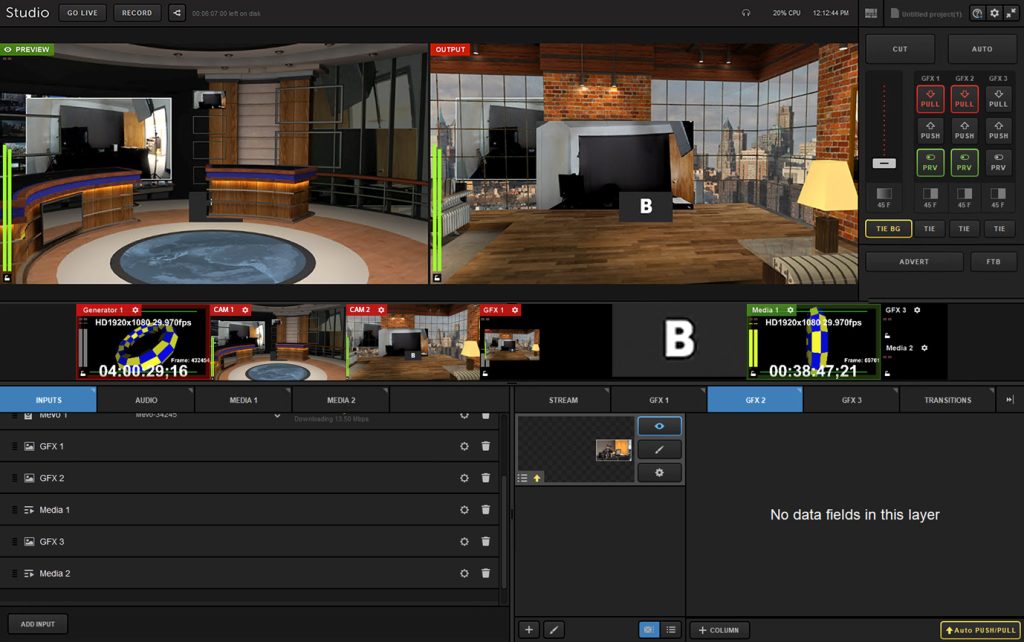The width and height of the screenshot is (1024, 642).
Task: Delete the GFX 1 input
Action: [x=486, y=446]
